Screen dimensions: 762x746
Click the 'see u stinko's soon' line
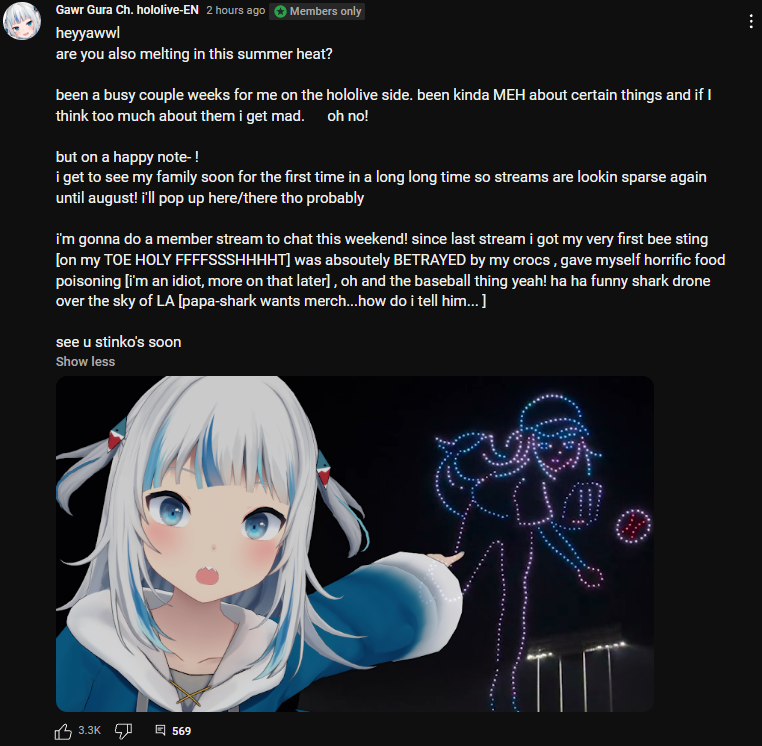pyautogui.click(x=119, y=342)
